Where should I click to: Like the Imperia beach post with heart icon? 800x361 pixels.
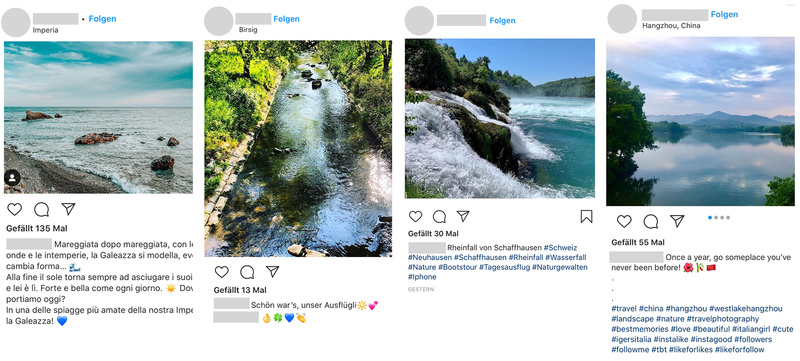click(15, 209)
